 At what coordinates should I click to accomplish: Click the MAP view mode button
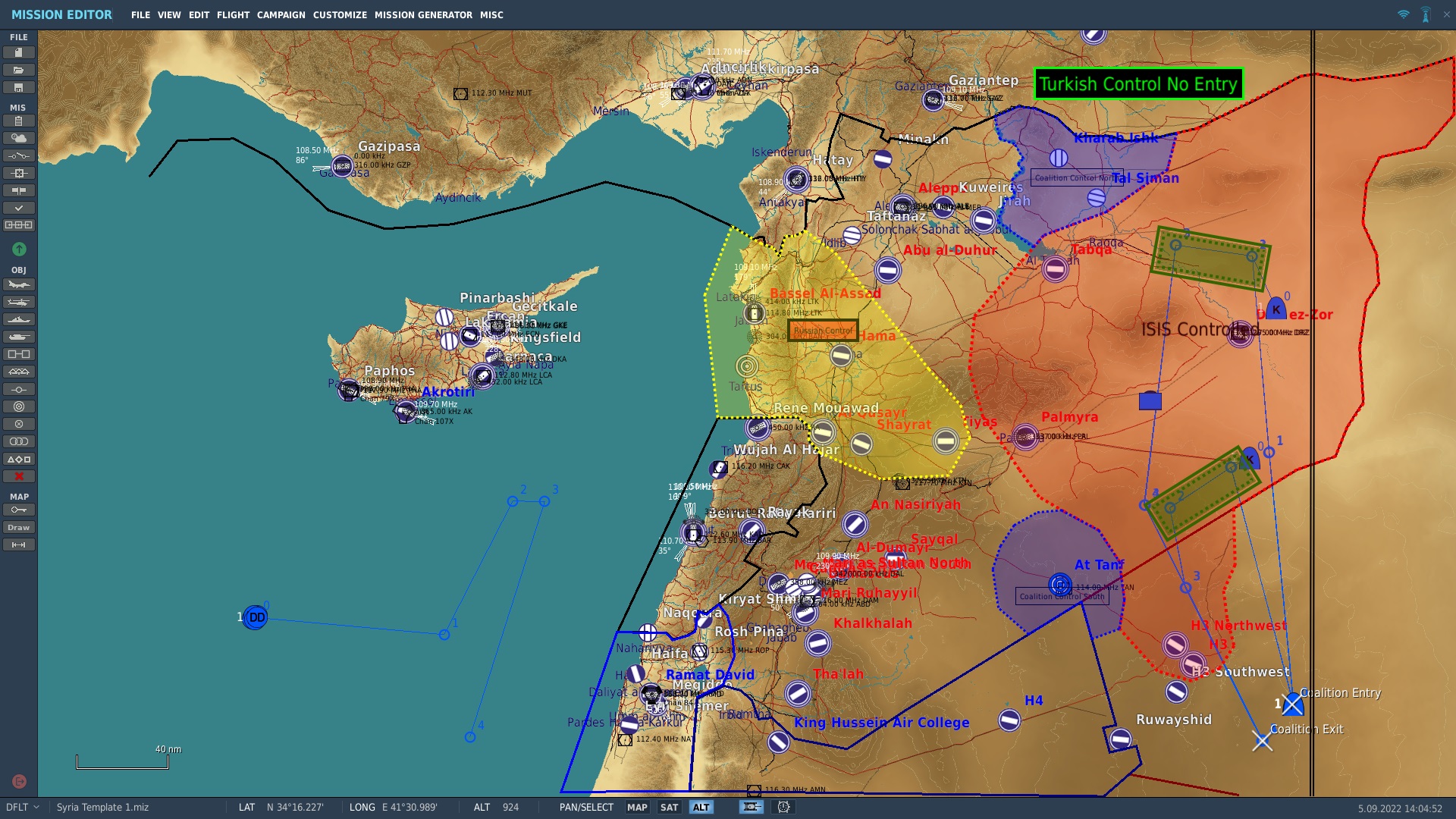[637, 808]
